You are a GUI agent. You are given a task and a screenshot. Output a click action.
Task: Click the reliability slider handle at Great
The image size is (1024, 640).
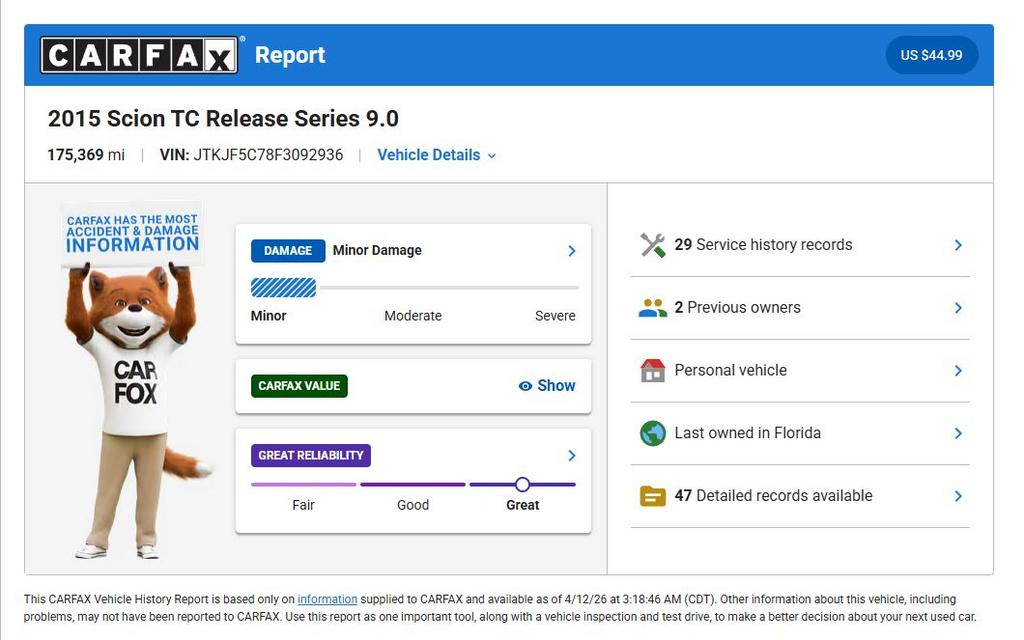[x=522, y=485]
